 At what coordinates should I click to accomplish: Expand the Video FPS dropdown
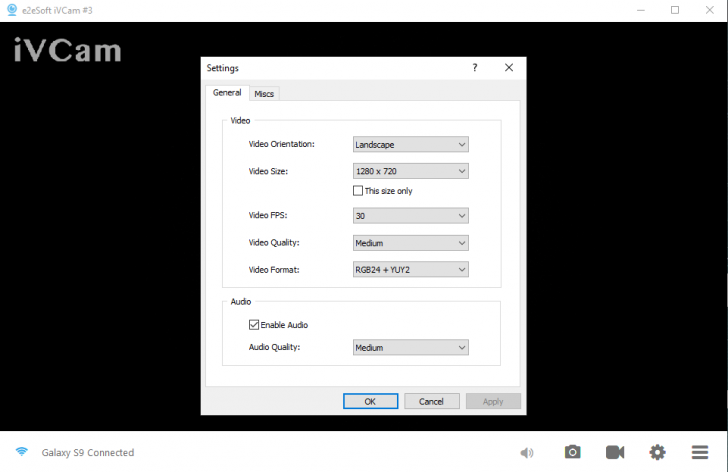(410, 216)
